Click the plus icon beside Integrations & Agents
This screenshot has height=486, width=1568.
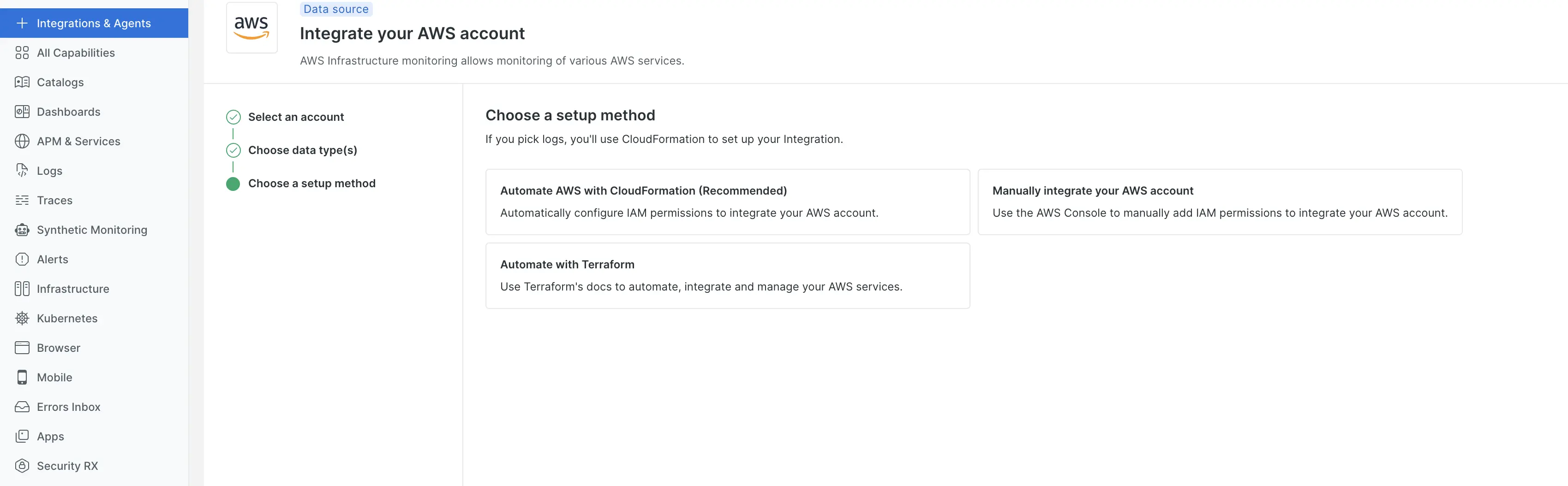tap(22, 23)
